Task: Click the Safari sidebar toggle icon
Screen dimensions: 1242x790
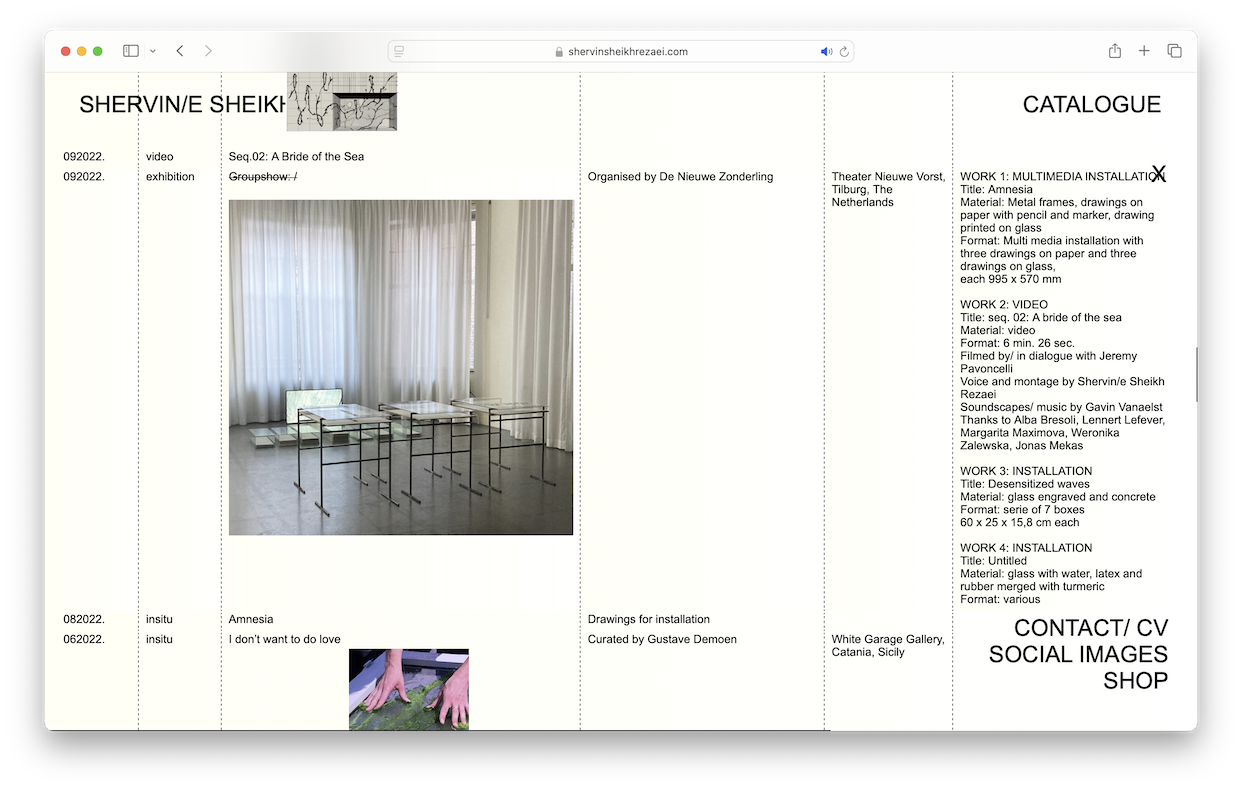Action: pos(130,51)
